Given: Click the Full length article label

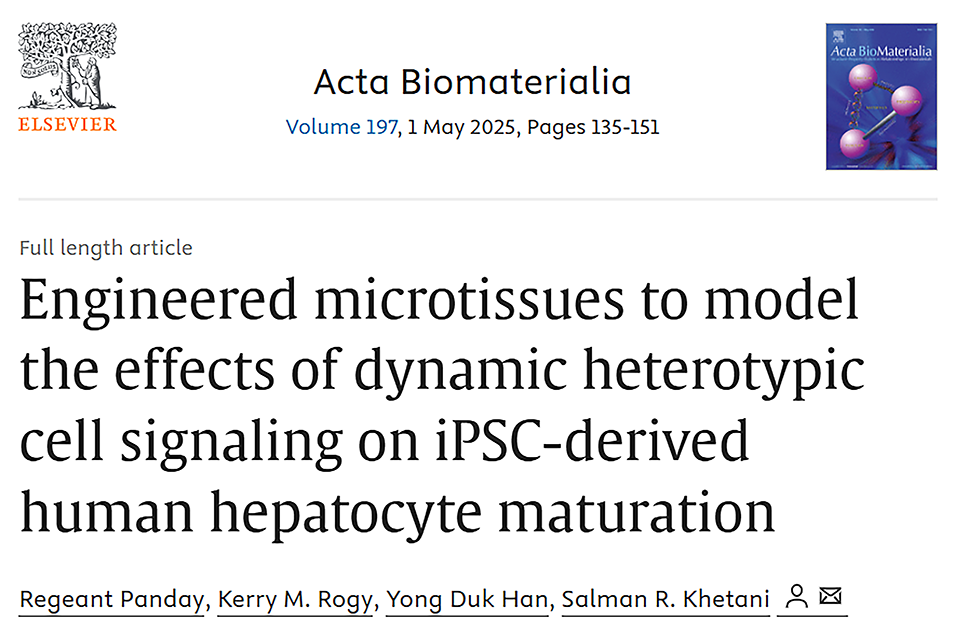Looking at the screenshot, I should pyautogui.click(x=106, y=248).
